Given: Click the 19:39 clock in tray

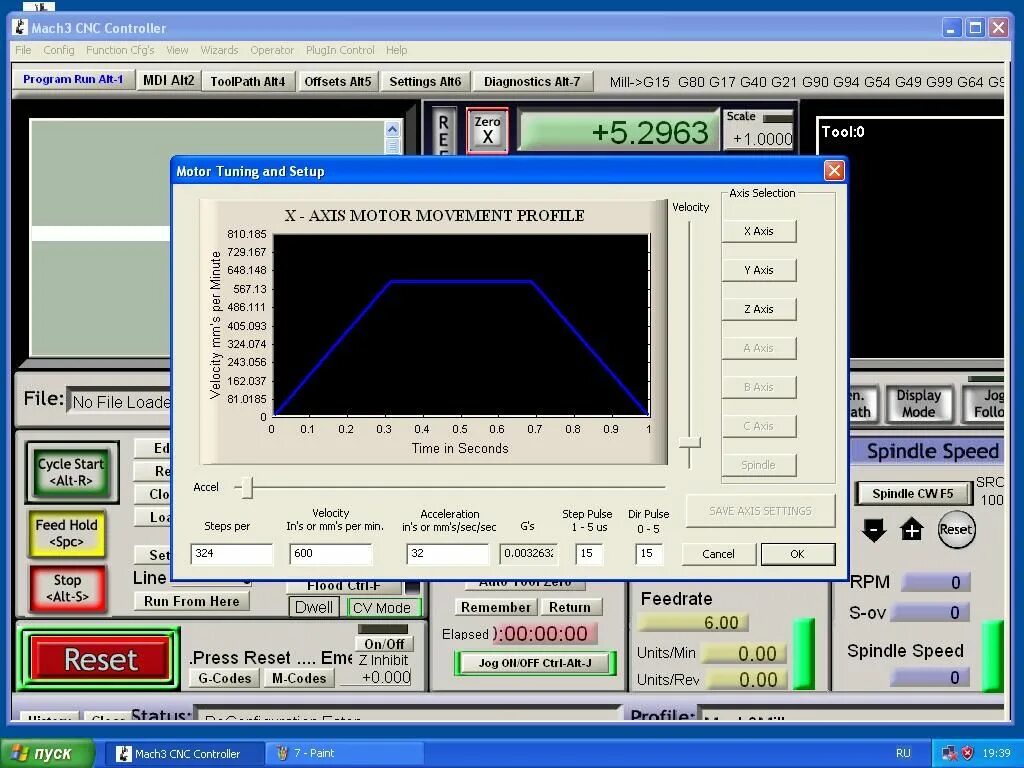Looking at the screenshot, I should [997, 753].
